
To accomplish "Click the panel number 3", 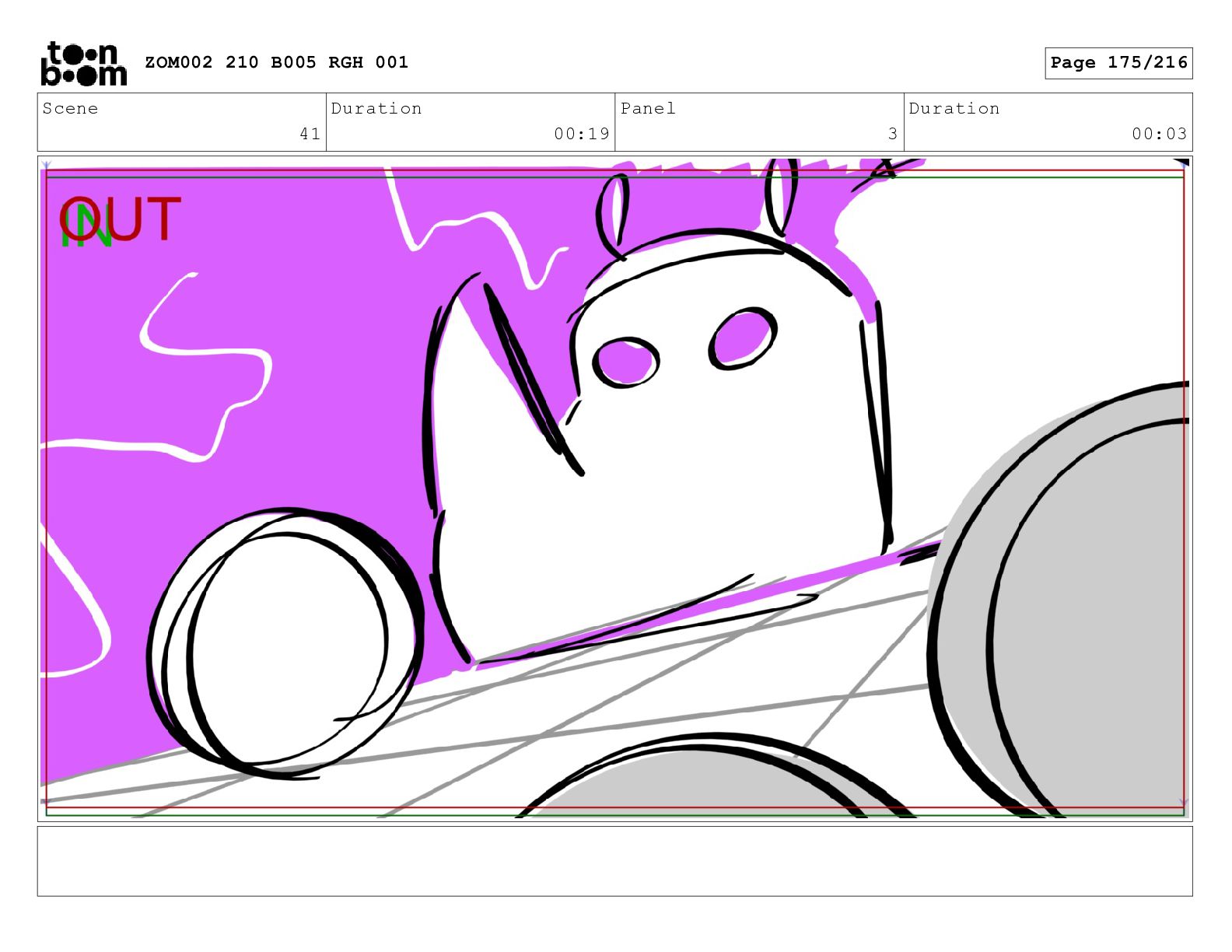I will point(892,134).
